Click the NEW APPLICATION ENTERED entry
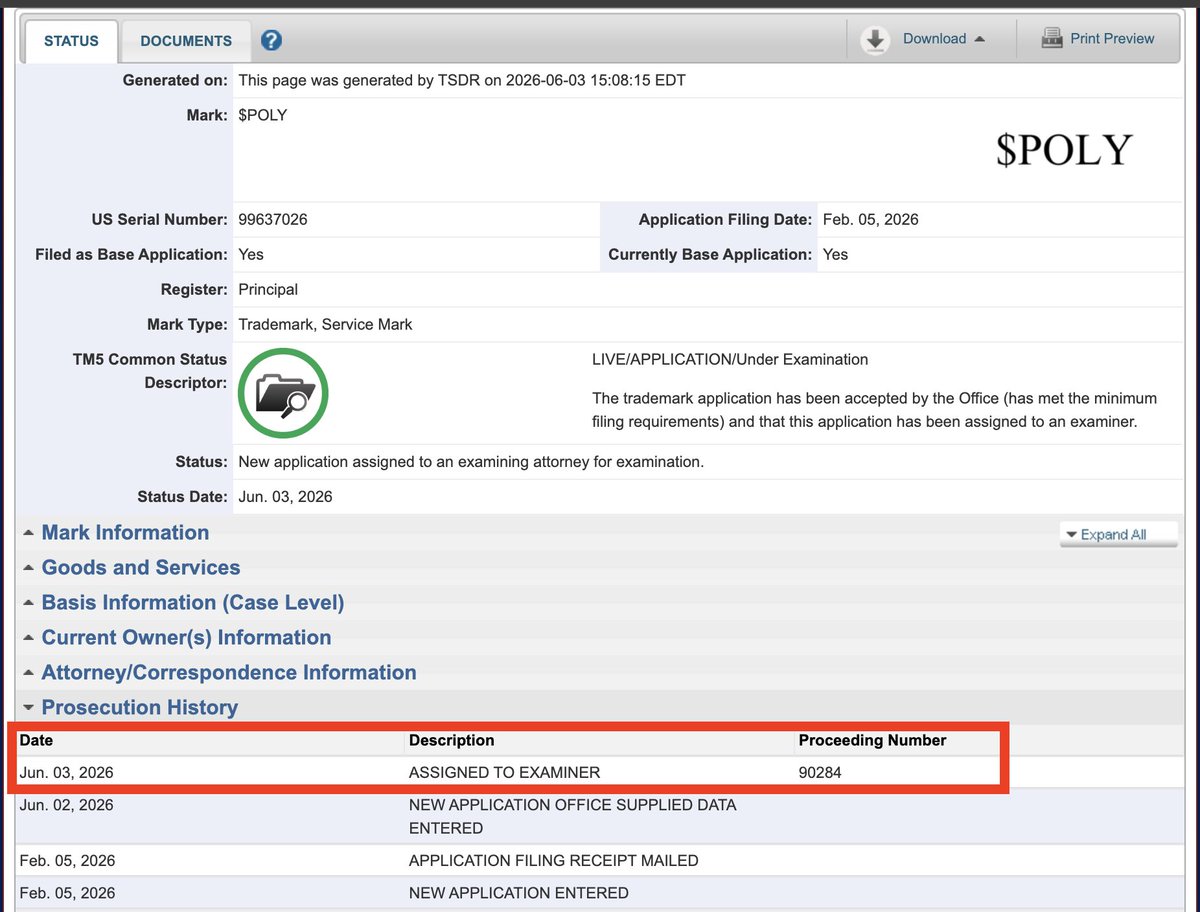This screenshot has height=912, width=1200. [519, 893]
